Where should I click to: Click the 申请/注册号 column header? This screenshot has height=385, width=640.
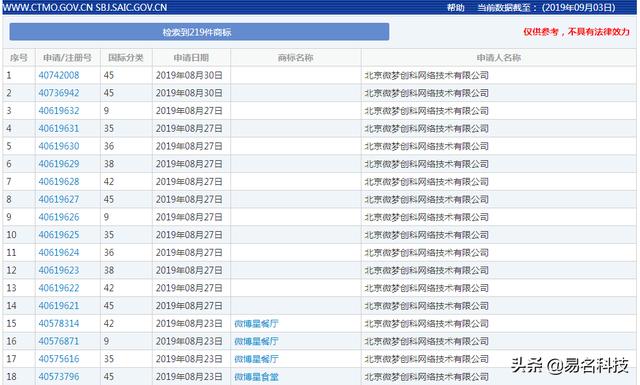click(67, 58)
